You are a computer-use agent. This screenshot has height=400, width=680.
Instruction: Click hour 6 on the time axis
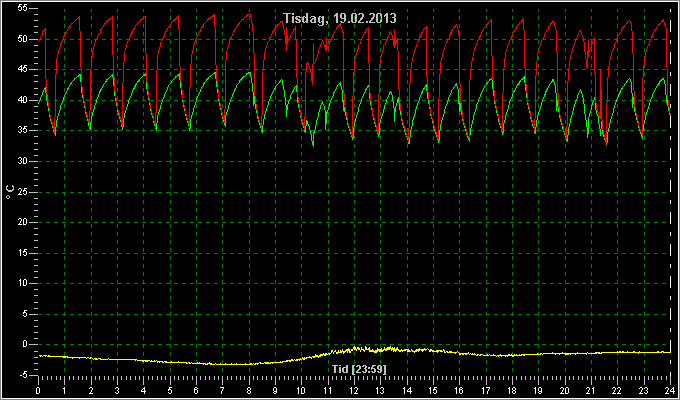196,390
